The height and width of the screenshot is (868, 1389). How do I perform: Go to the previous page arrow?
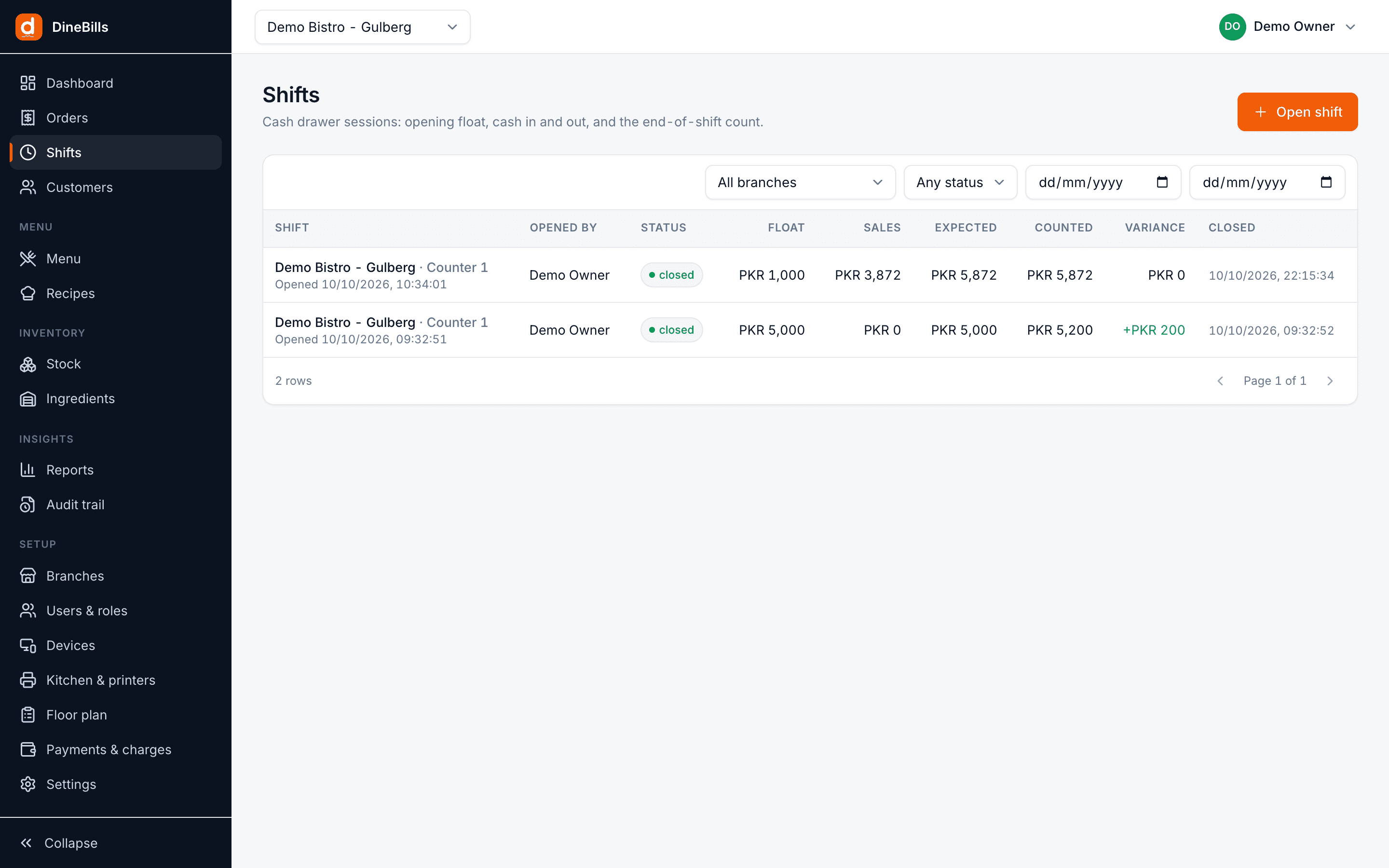pos(1220,381)
